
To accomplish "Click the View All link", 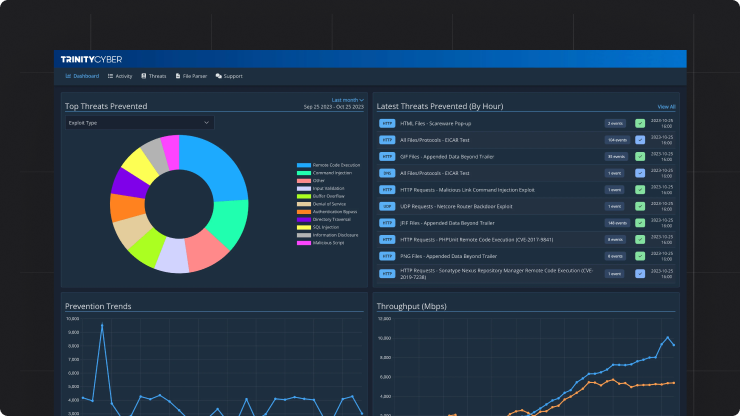I will [666, 107].
